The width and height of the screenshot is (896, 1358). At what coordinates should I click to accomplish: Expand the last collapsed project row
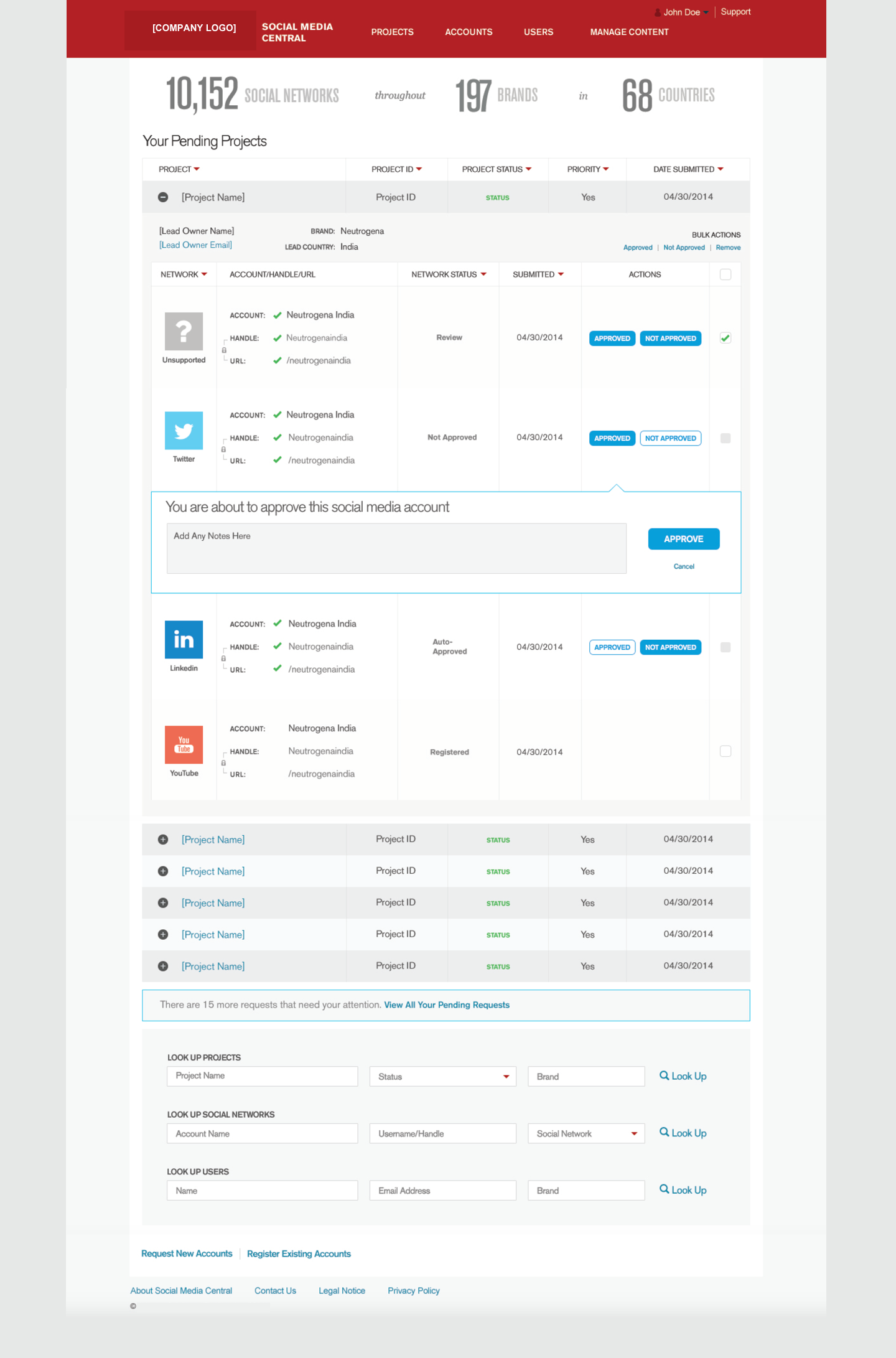163,967
